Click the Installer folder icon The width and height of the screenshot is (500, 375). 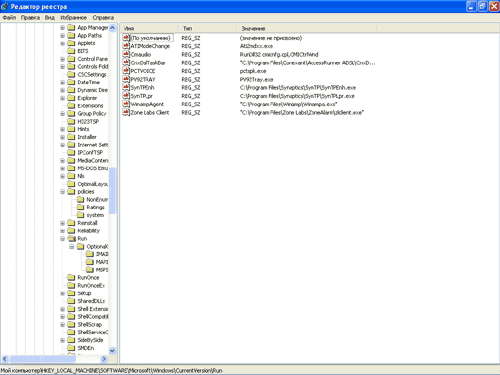71,137
